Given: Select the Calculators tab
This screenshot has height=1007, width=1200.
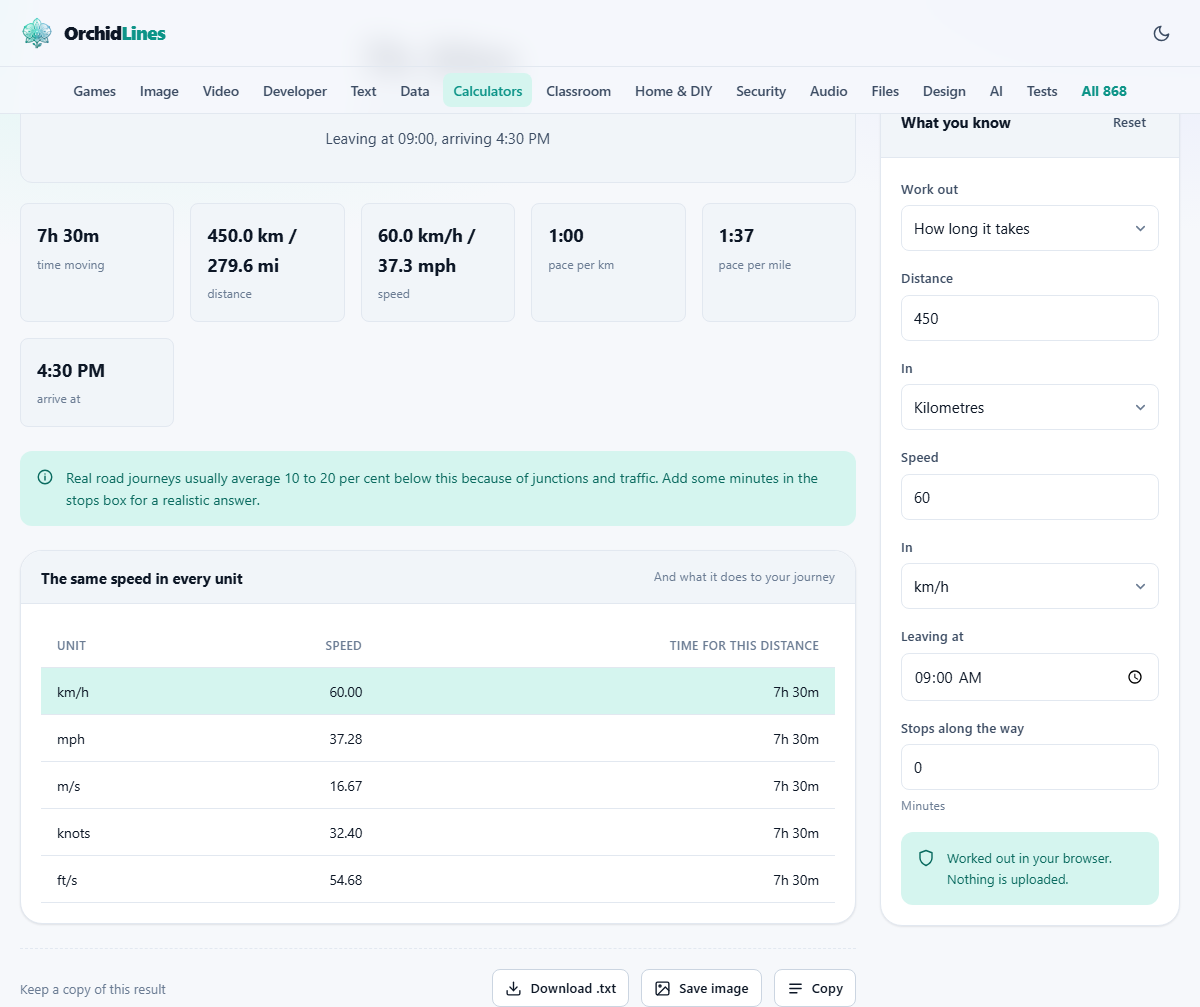Looking at the screenshot, I should pos(488,91).
